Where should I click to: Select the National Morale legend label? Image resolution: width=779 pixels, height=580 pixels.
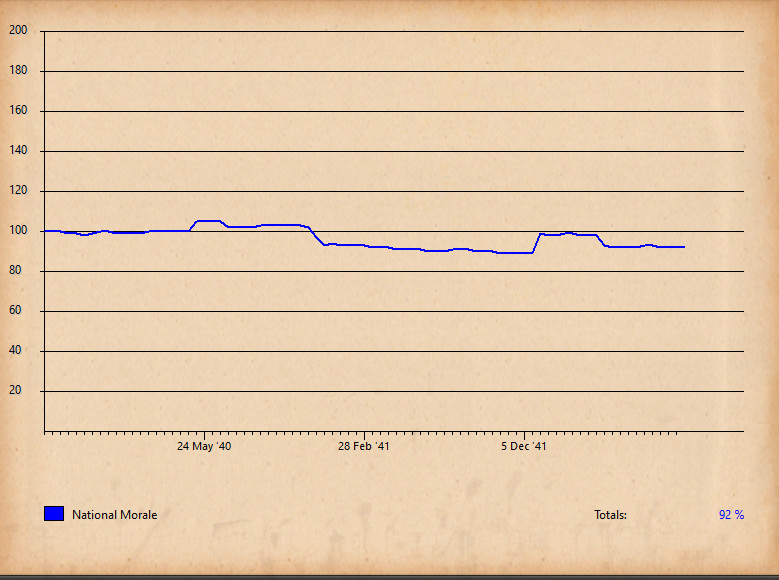pos(114,515)
